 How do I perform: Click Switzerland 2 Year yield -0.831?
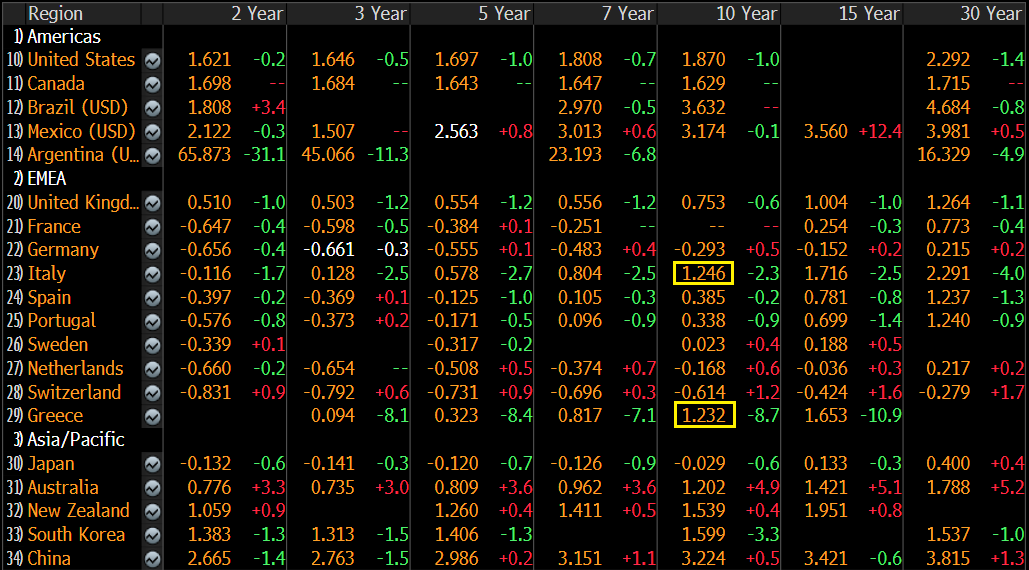(205, 392)
